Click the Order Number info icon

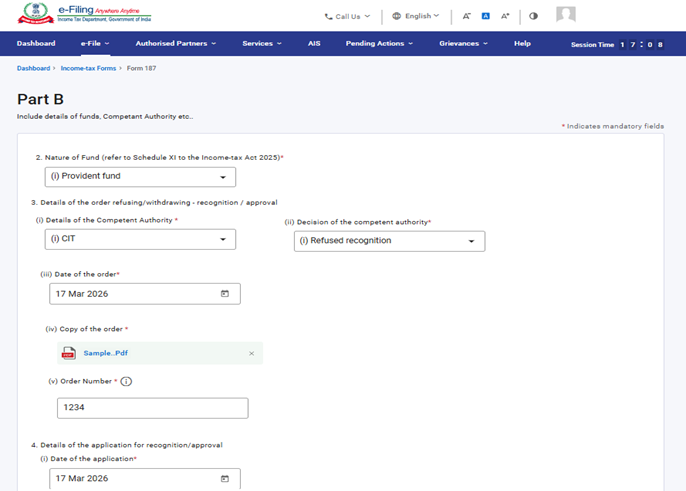coord(127,381)
